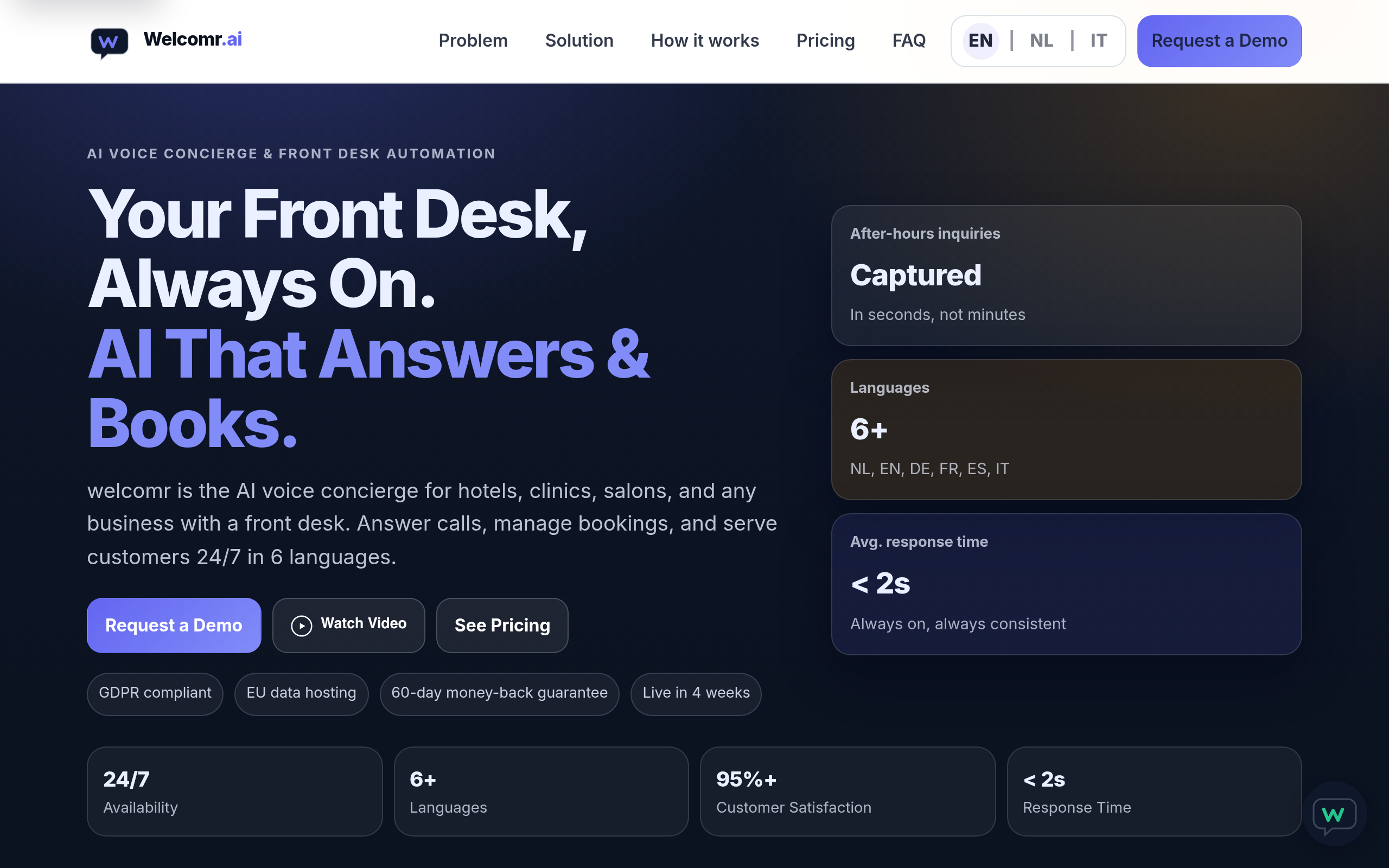Click the header Request a Demo button
1389x868 pixels.
(1219, 41)
